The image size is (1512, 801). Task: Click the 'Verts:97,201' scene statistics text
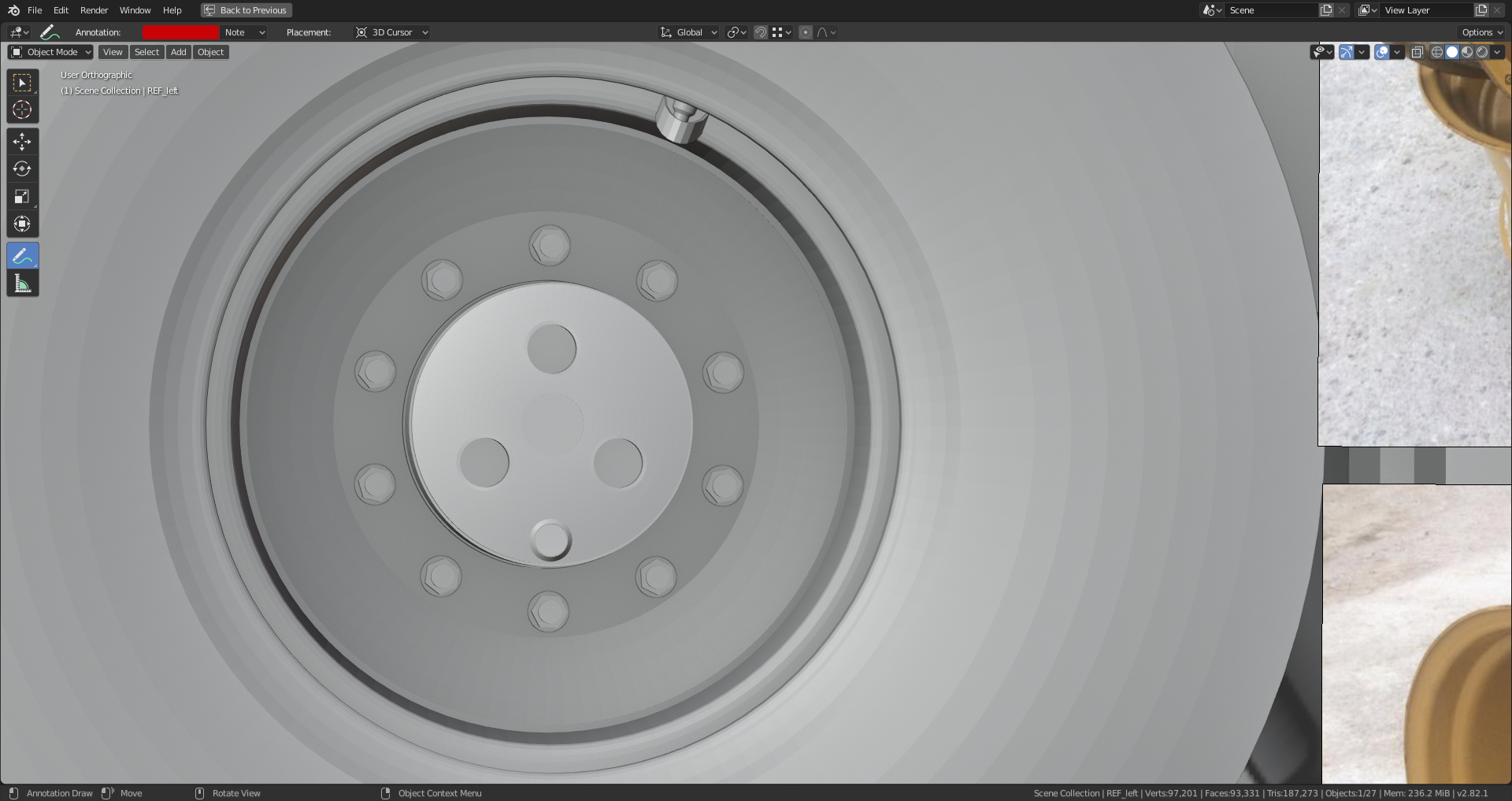click(x=1171, y=793)
